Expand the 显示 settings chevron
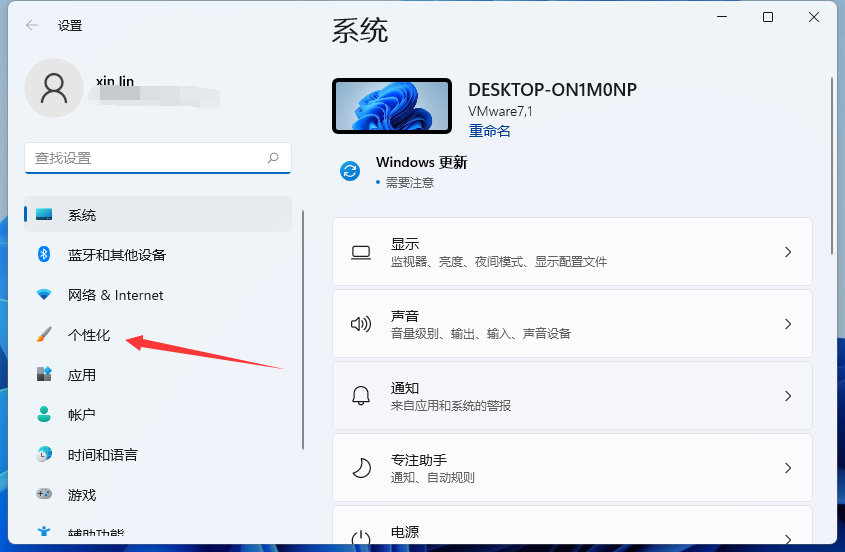845x552 pixels. (x=788, y=252)
